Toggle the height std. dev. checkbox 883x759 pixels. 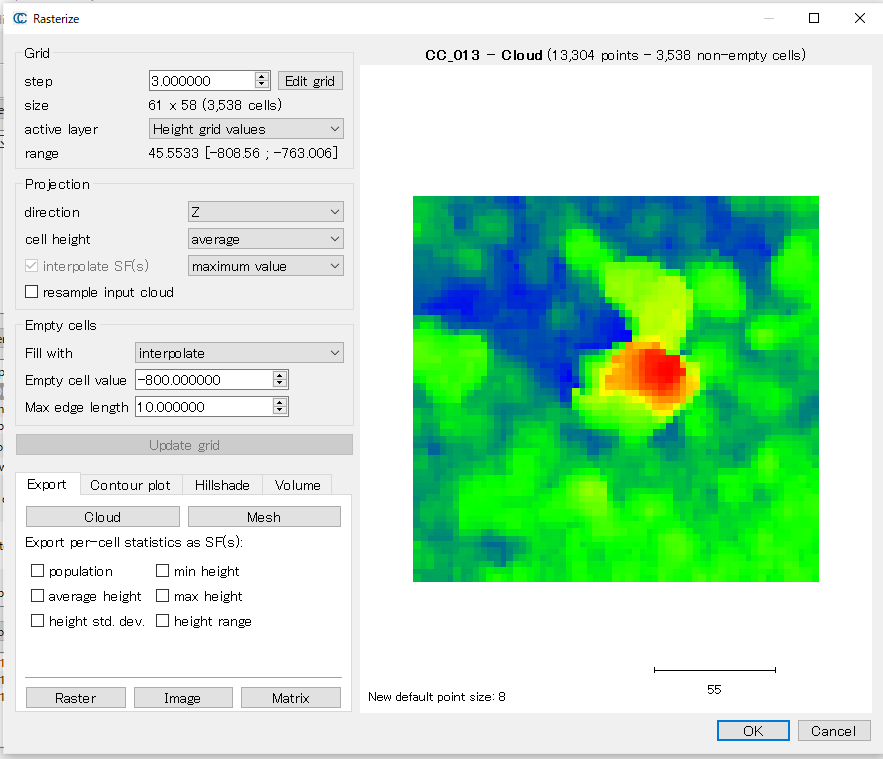click(x=38, y=621)
